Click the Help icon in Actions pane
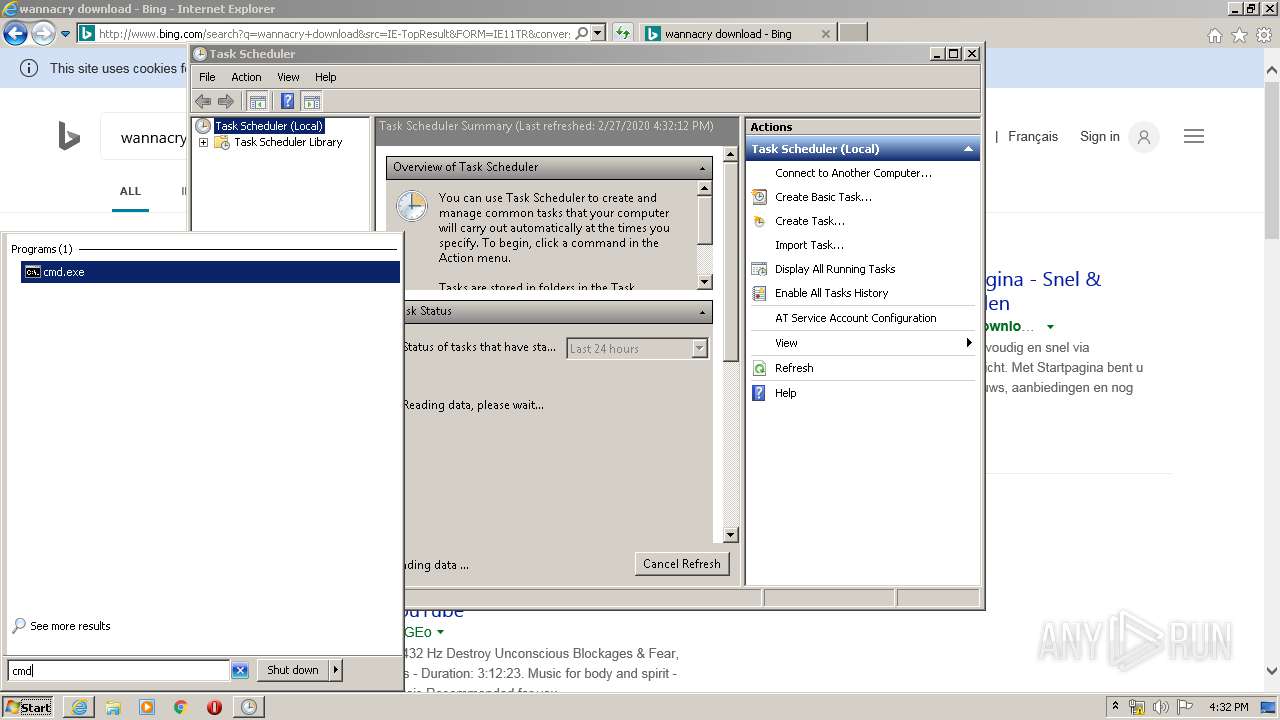Viewport: 1280px width, 720px height. [760, 393]
